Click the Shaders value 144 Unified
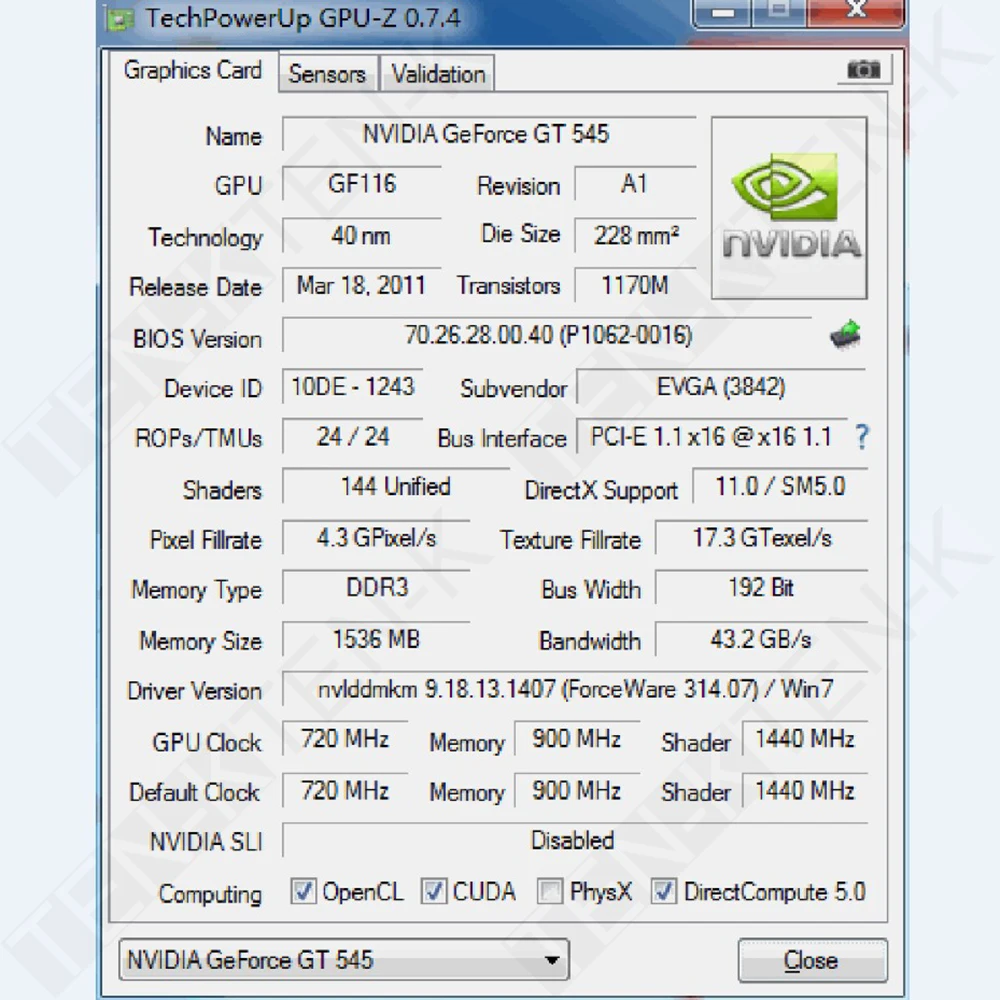1000x1000 pixels. pyautogui.click(x=396, y=487)
